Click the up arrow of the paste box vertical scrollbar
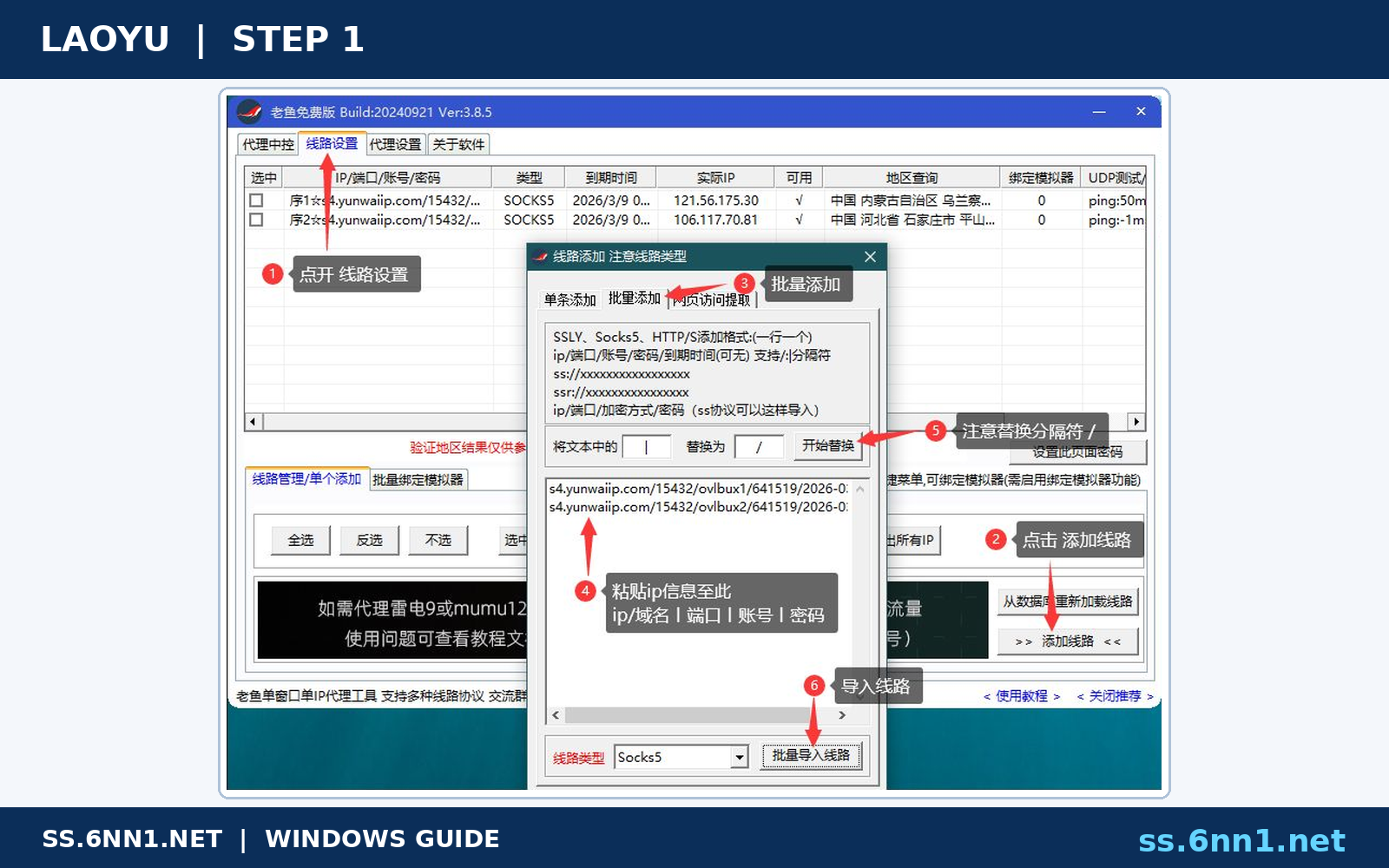This screenshot has width=1389, height=868. pyautogui.click(x=860, y=489)
